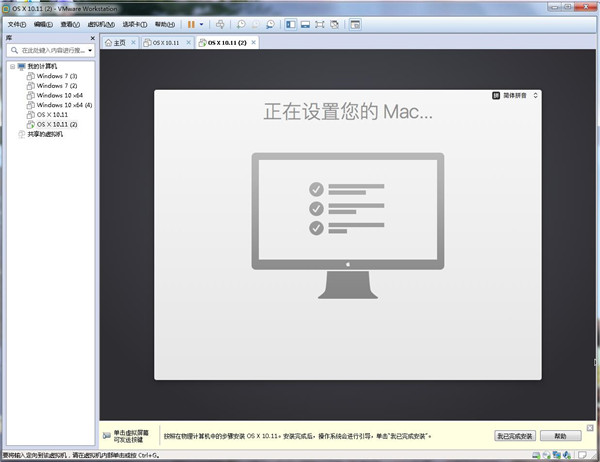Click the input method stepper arrows

coord(535,95)
